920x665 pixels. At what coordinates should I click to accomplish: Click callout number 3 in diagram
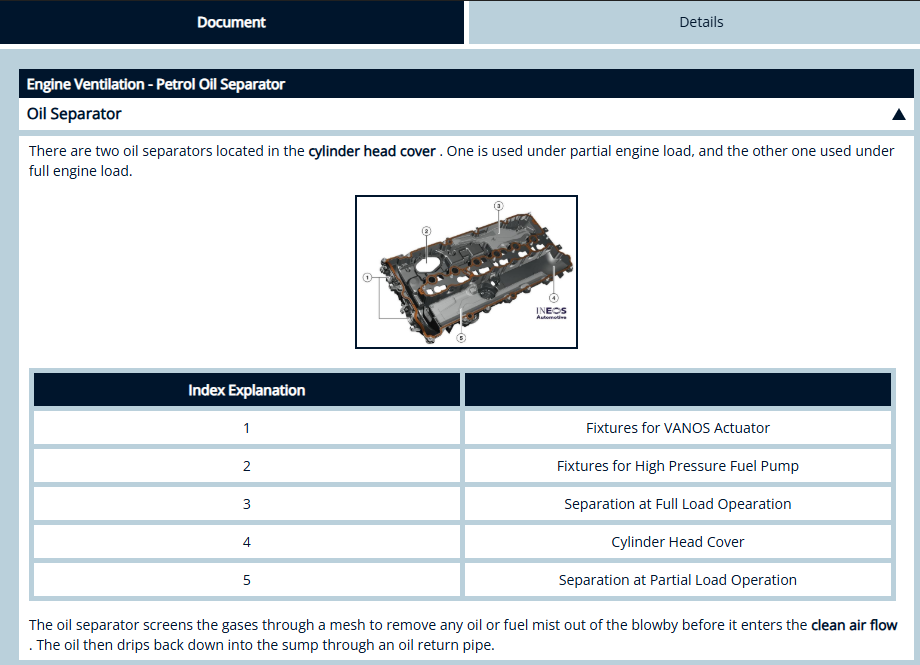coord(498,205)
